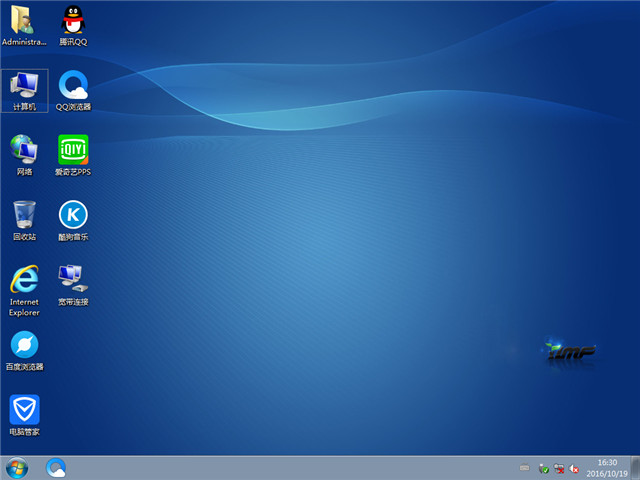The height and width of the screenshot is (480, 640).
Task: Click the muted volume tray icon
Action: click(x=575, y=468)
